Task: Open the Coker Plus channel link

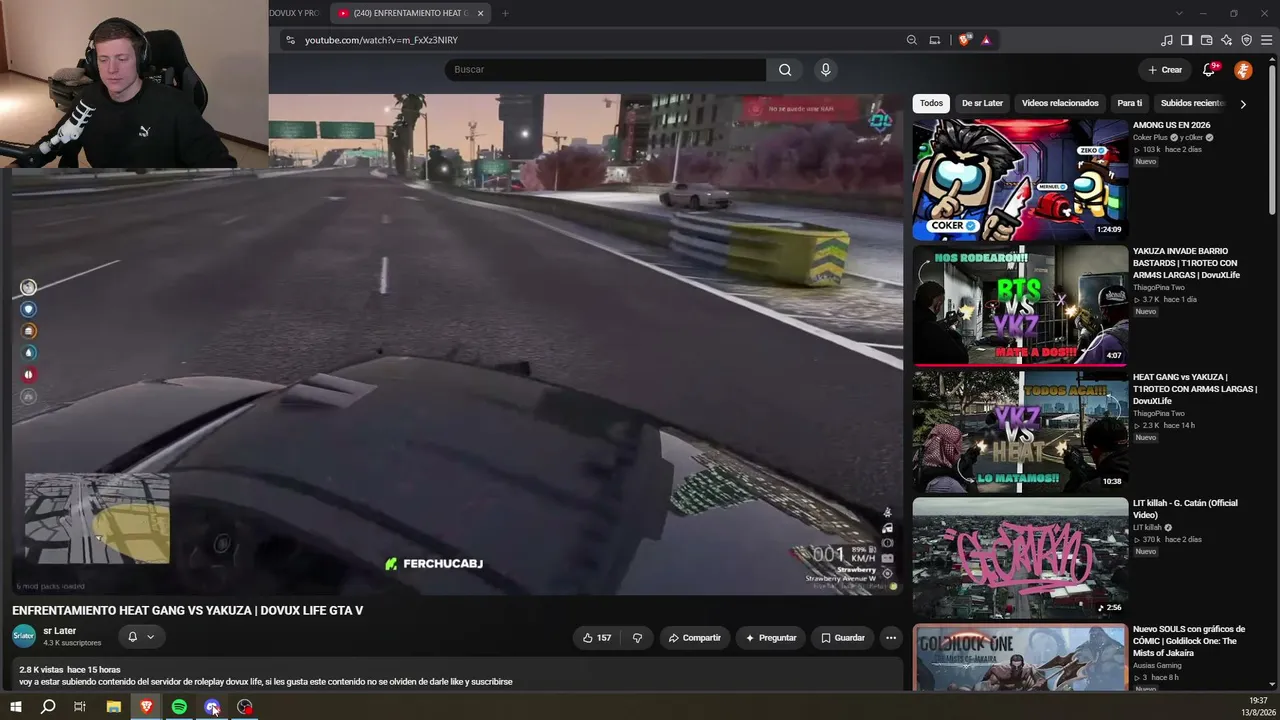Action: tap(1150, 137)
